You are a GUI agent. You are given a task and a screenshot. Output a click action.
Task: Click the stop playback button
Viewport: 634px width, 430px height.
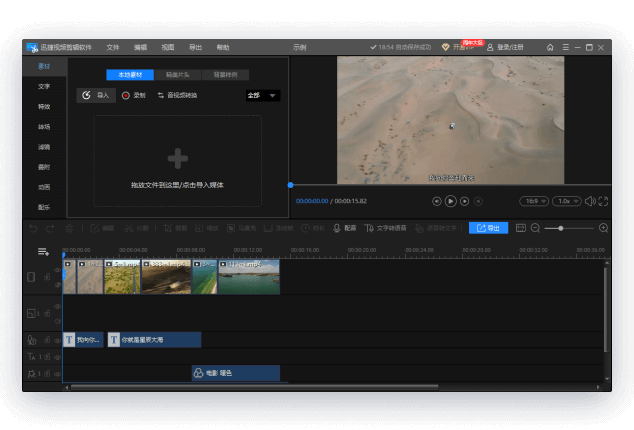click(x=478, y=201)
